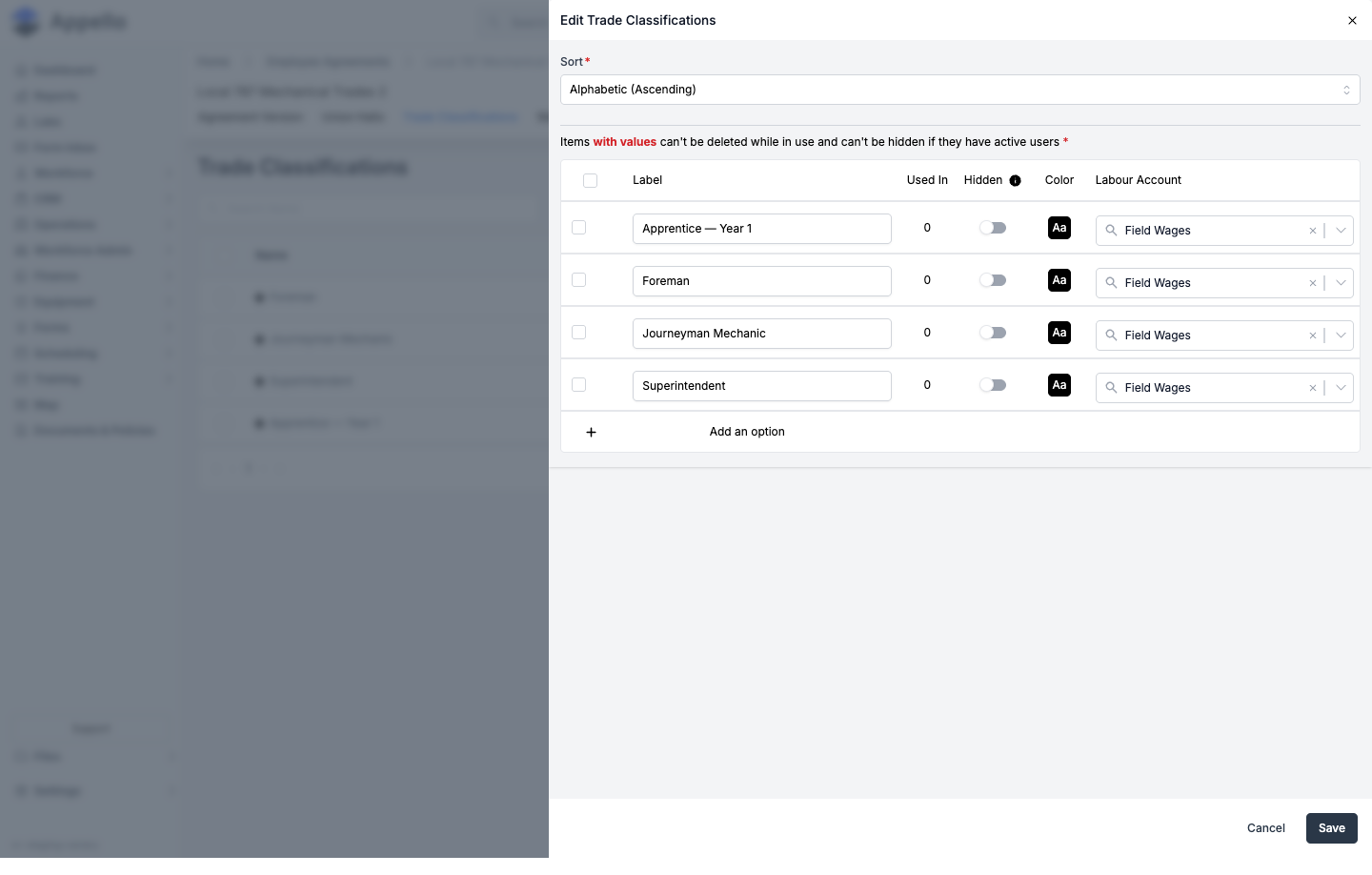Open color picker for Superintendent
Viewport: 1372px width, 875px height.
point(1059,385)
